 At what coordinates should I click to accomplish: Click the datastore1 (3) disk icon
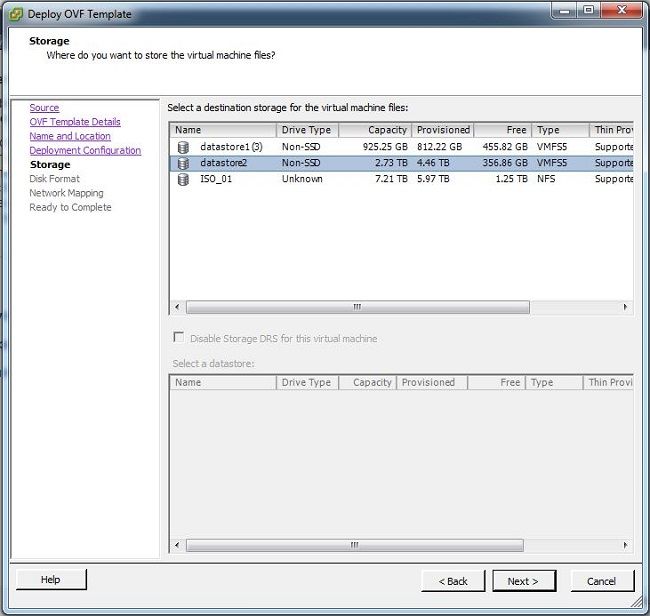point(183,147)
